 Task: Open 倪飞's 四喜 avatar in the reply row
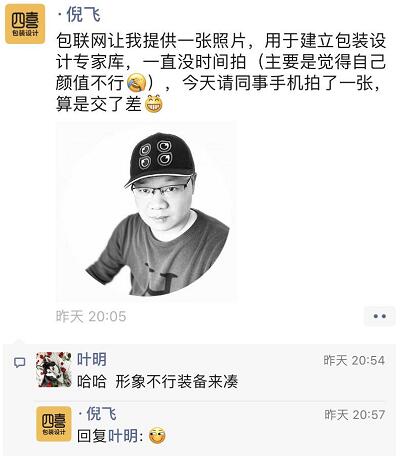[x=54, y=424]
